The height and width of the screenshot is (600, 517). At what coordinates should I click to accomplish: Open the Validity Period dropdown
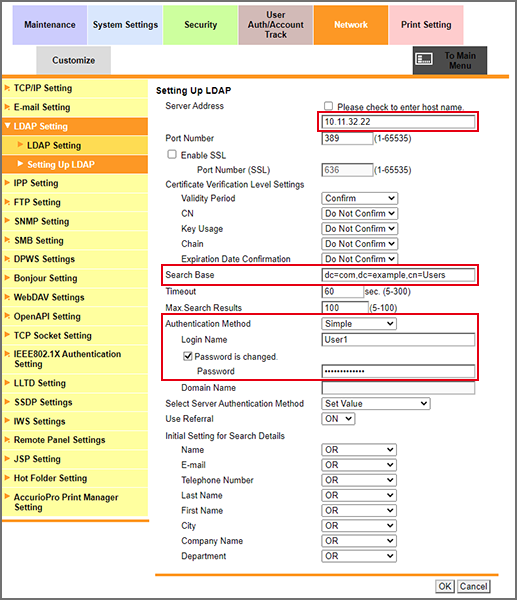point(360,199)
